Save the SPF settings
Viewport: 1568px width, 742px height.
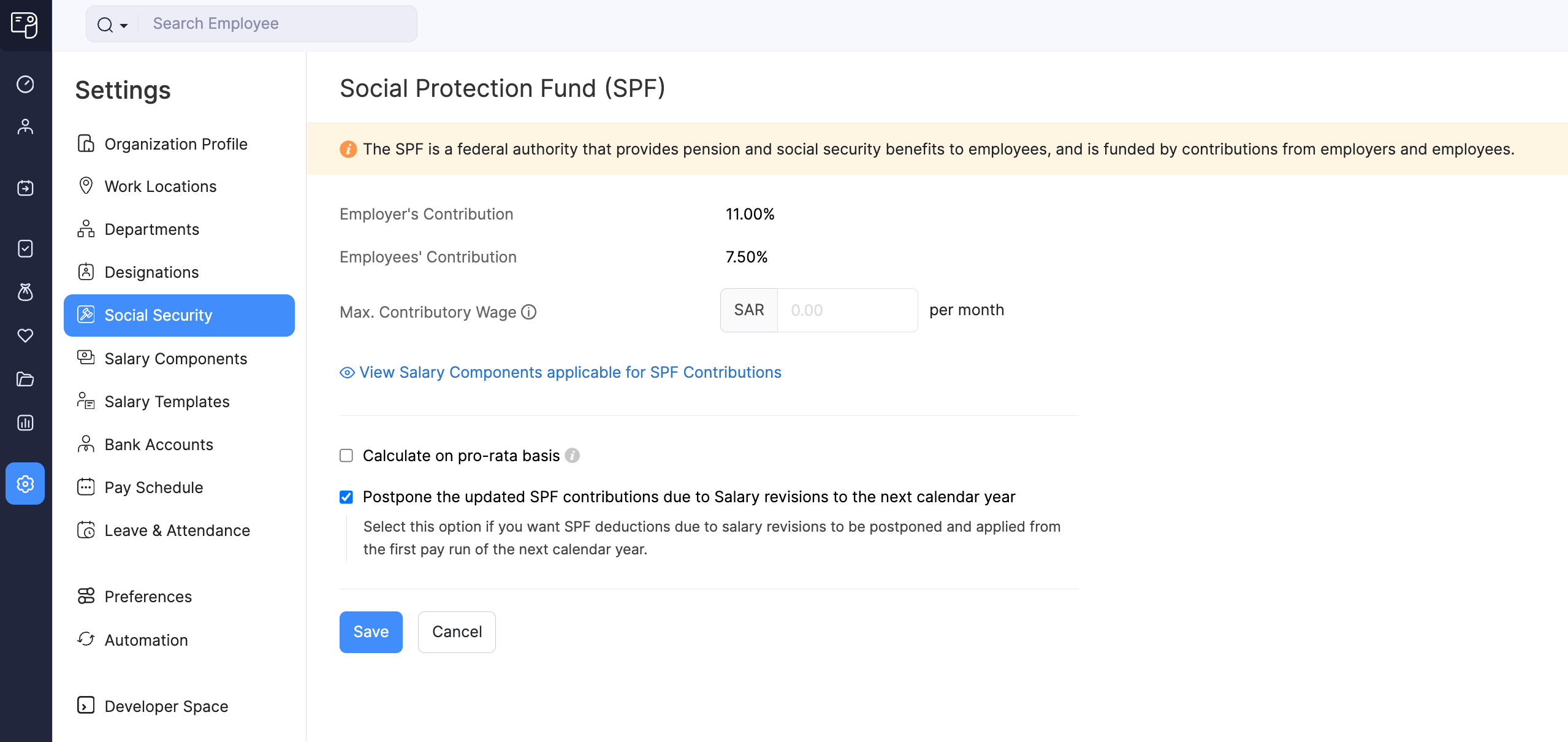(x=371, y=632)
